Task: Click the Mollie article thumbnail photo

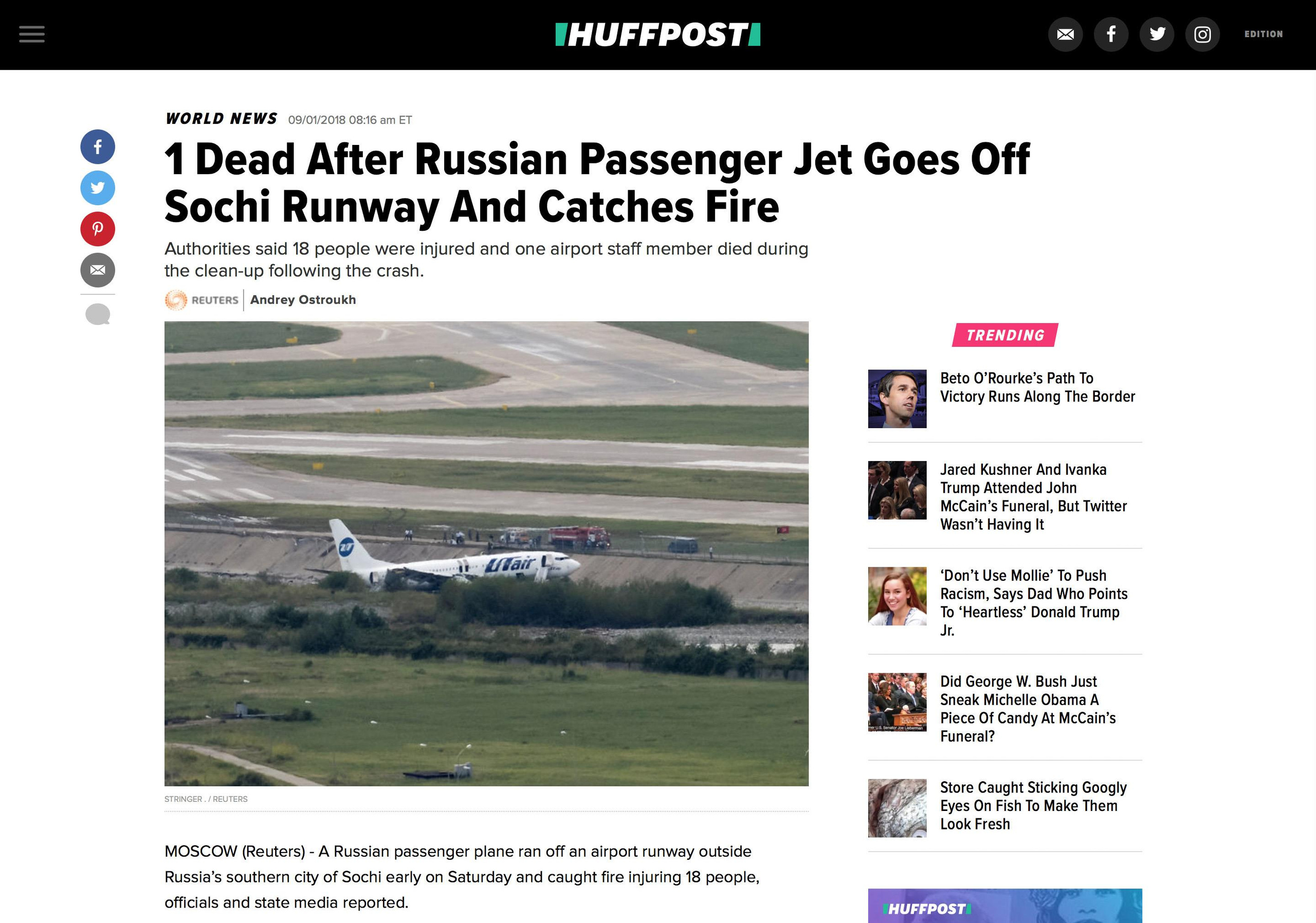Action: (897, 596)
